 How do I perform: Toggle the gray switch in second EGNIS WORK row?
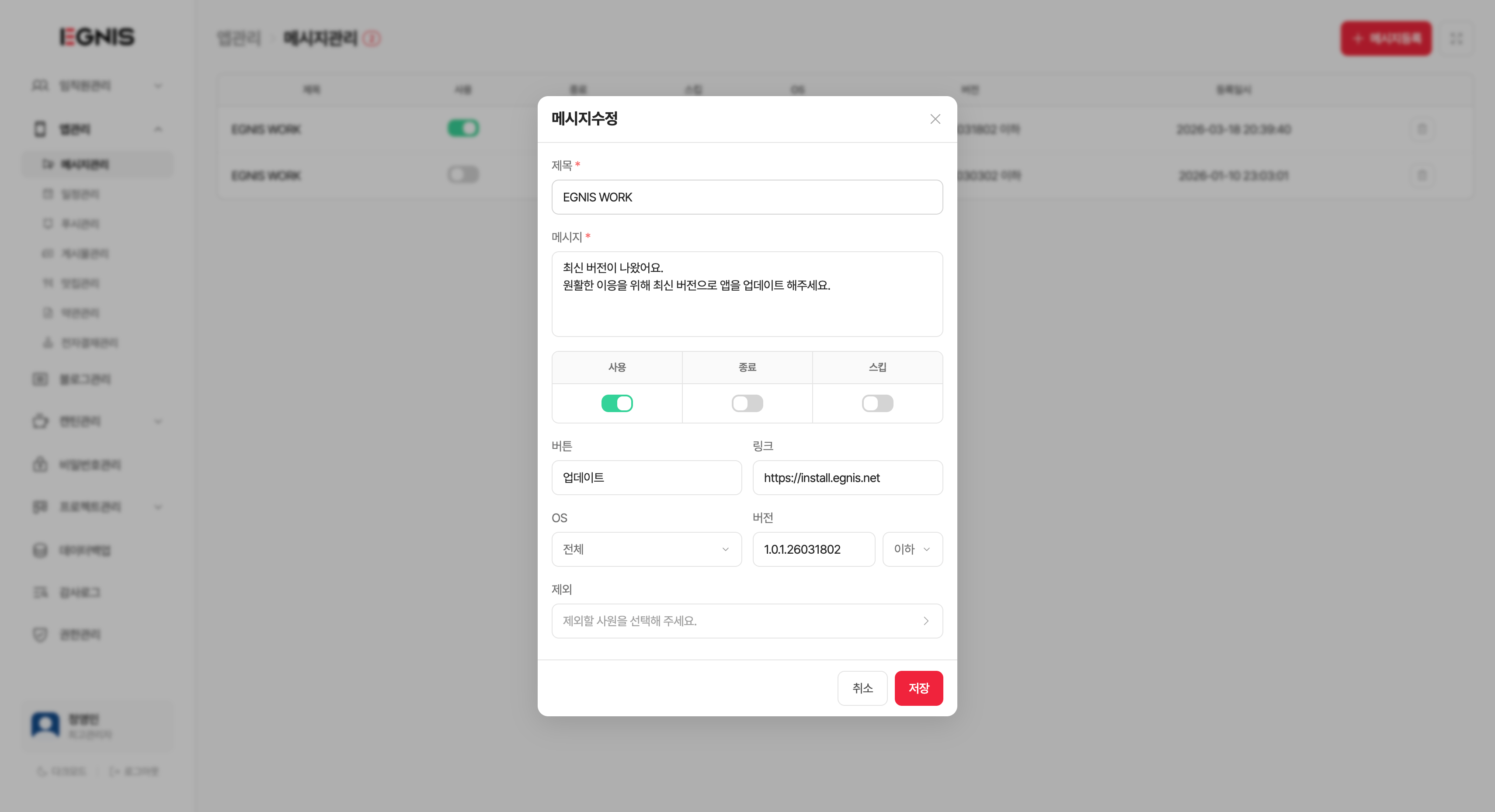(x=463, y=175)
